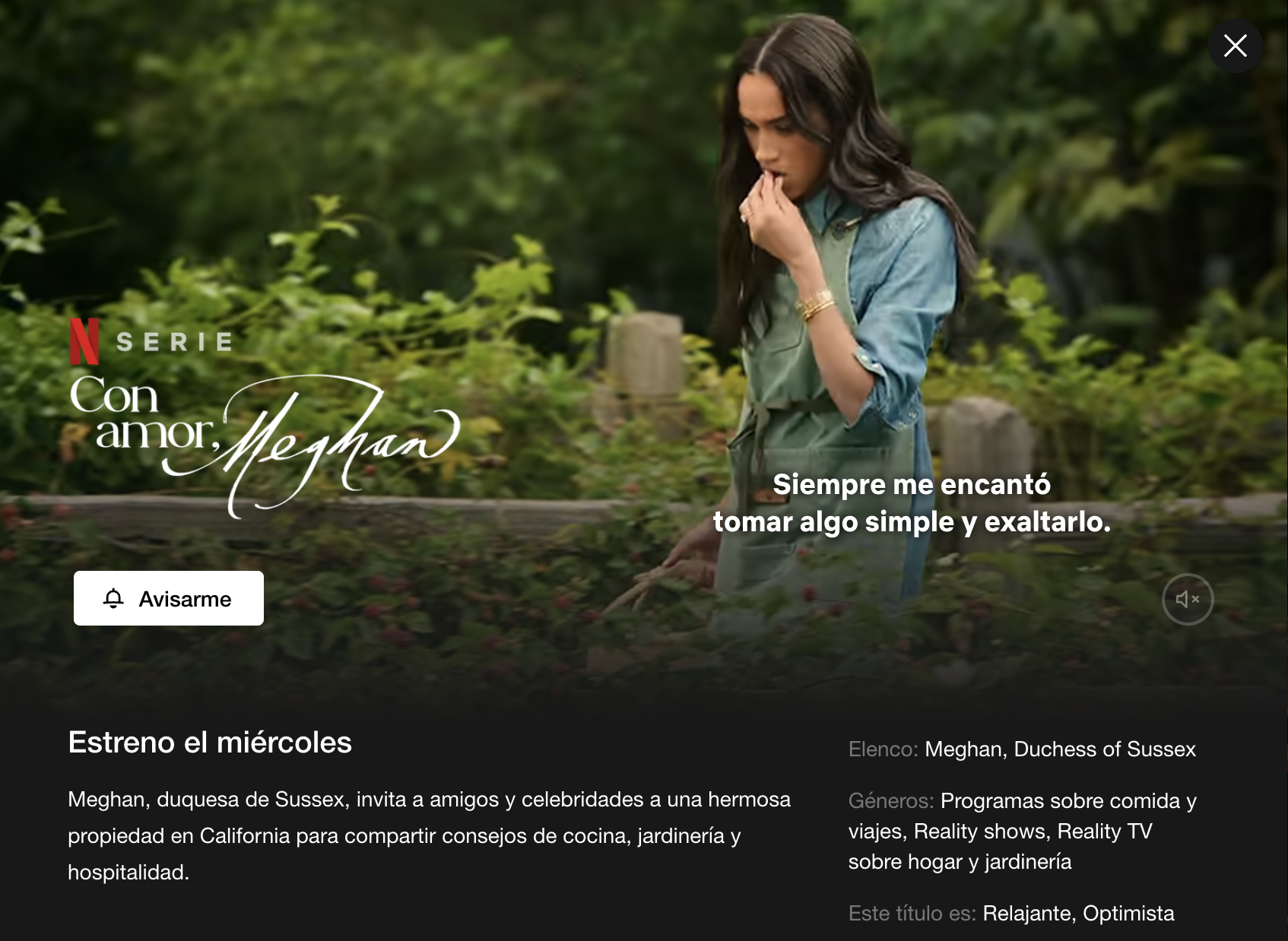Viewport: 1288px width, 941px height.
Task: Click the Géneros label
Action: click(891, 801)
